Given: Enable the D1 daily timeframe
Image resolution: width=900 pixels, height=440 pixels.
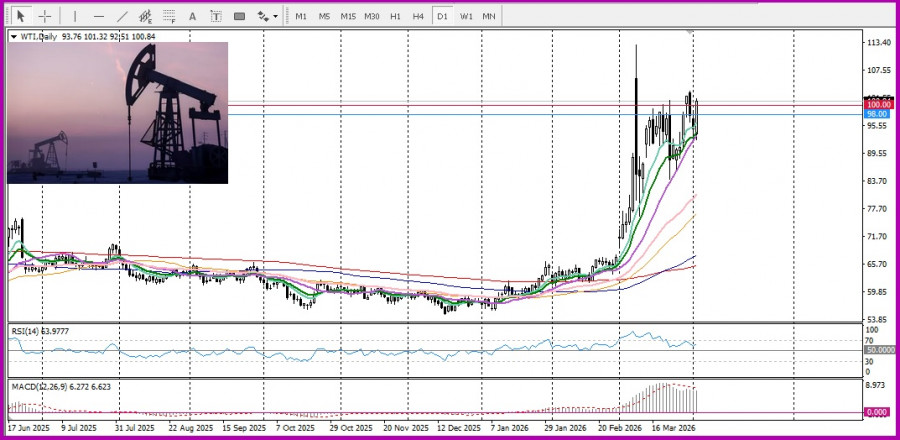Looking at the screenshot, I should (441, 16).
